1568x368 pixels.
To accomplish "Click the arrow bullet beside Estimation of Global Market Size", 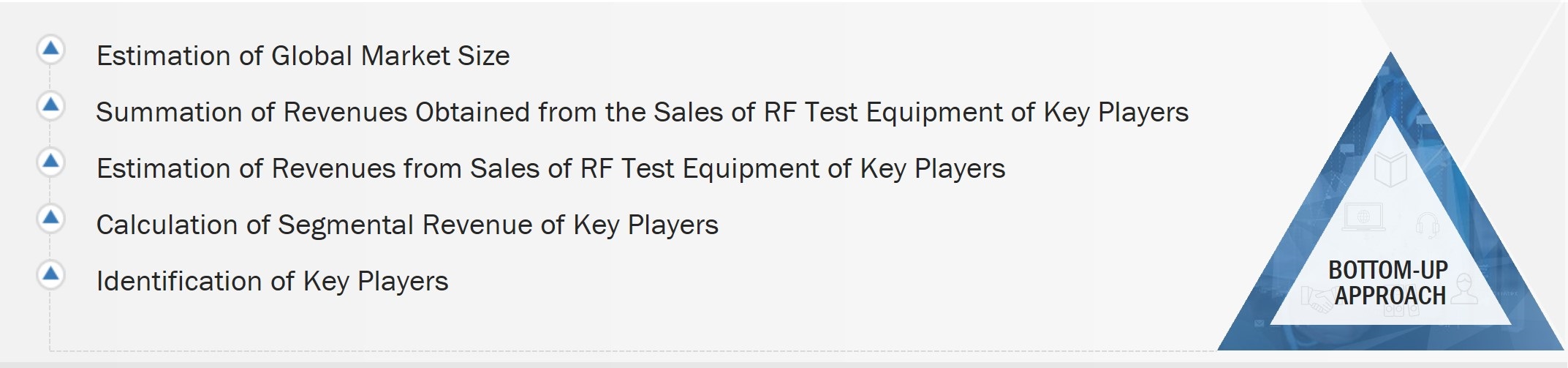I will coord(50,50).
